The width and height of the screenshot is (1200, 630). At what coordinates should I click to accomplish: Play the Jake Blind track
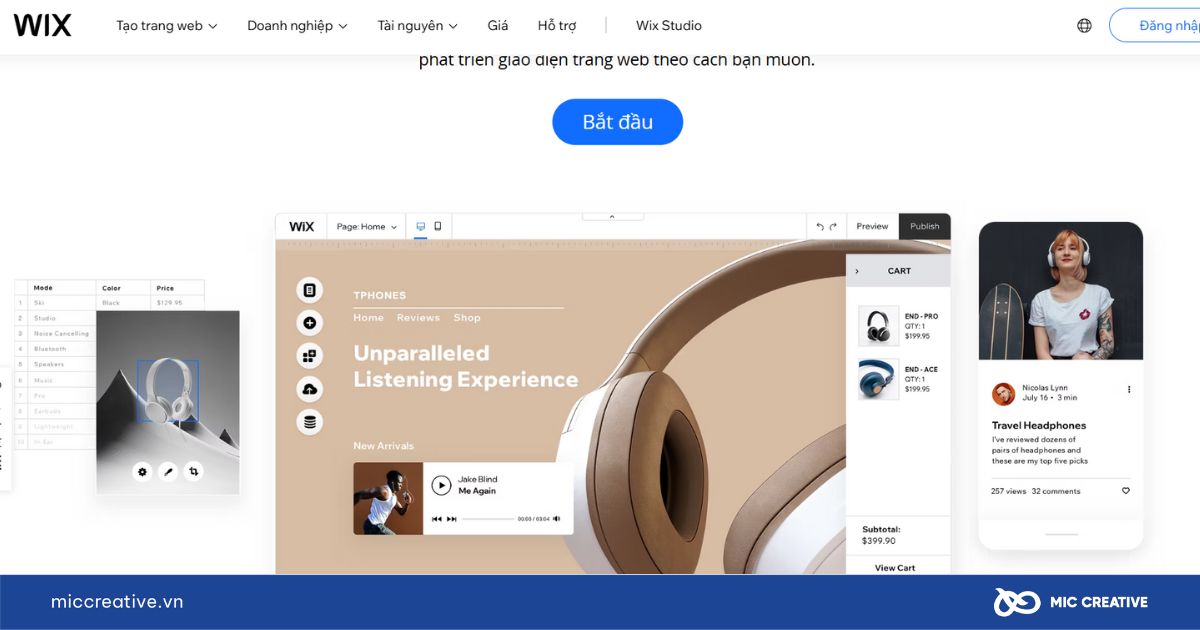tap(441, 485)
